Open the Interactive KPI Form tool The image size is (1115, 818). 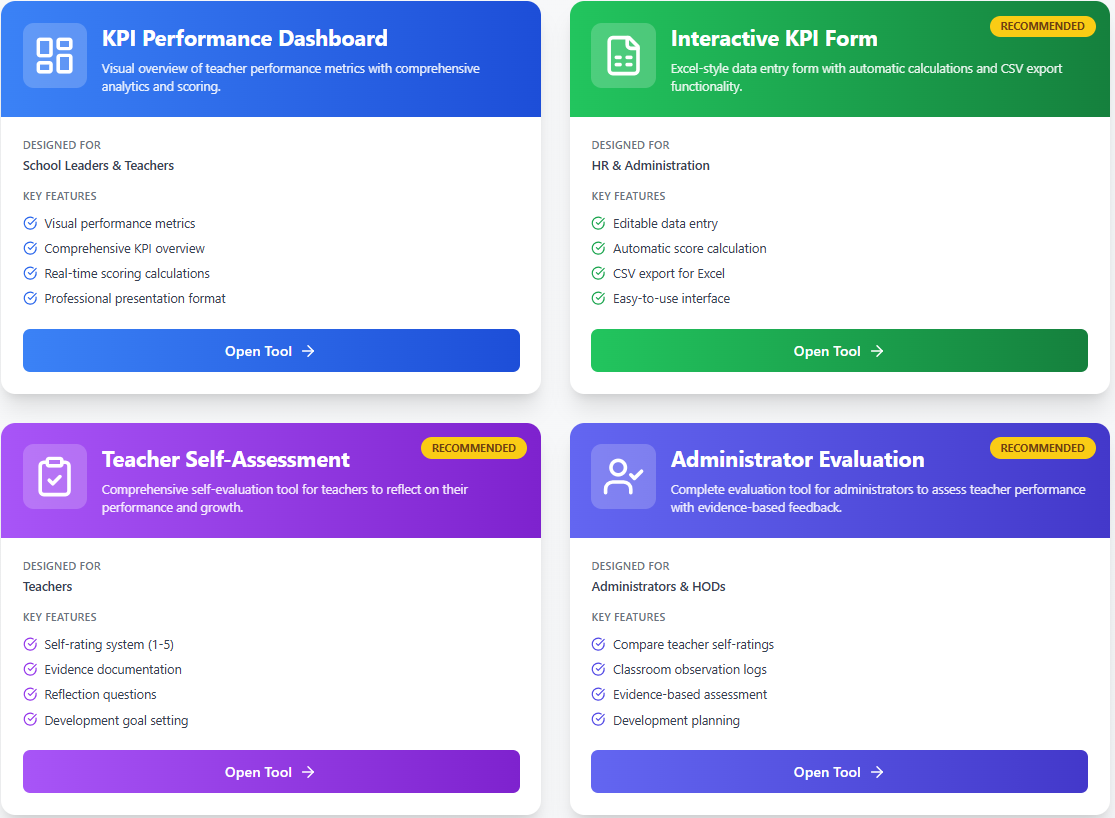coord(839,351)
